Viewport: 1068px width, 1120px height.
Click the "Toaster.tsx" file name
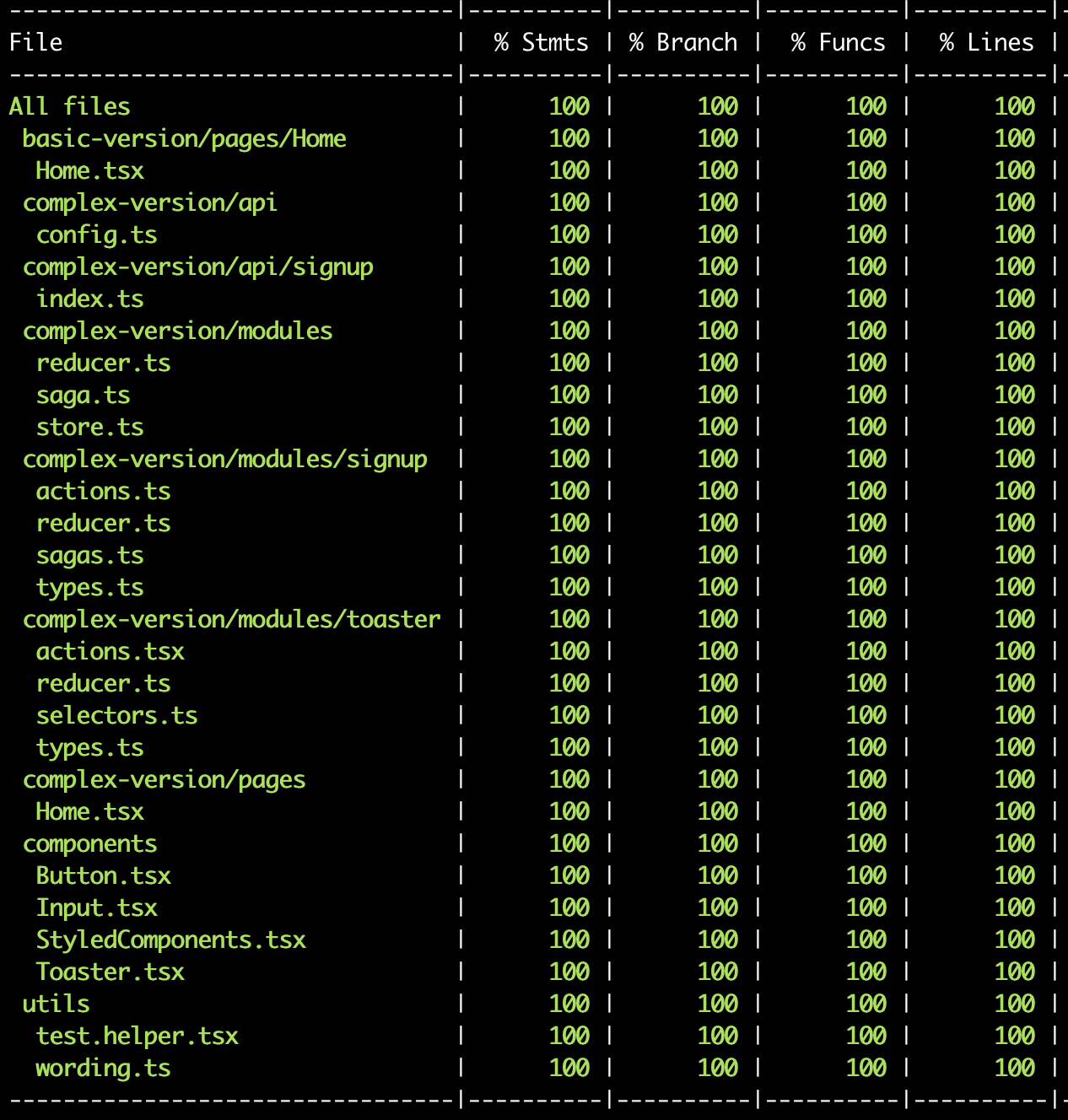point(111,972)
